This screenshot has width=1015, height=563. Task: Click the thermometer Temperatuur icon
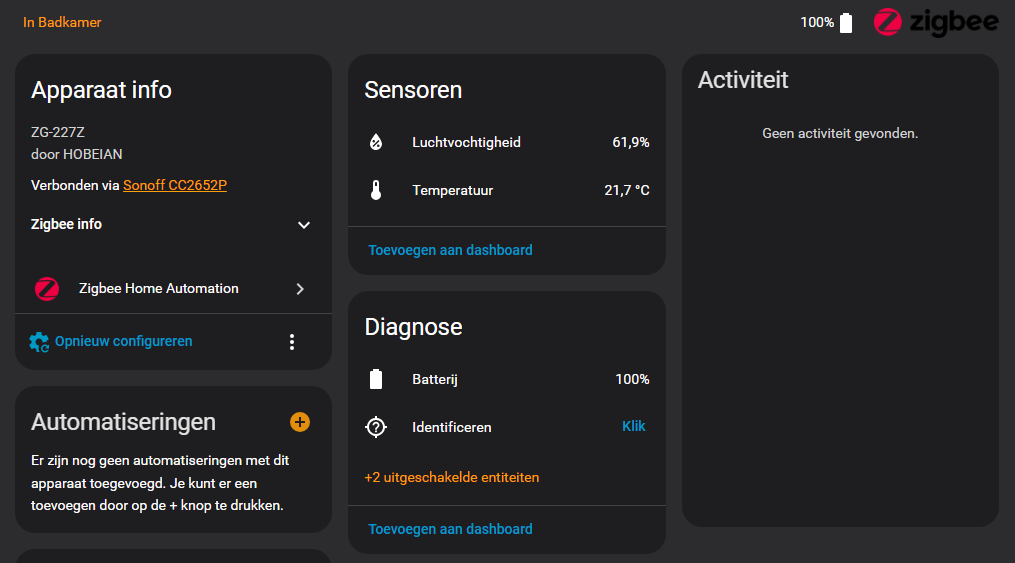(376, 190)
